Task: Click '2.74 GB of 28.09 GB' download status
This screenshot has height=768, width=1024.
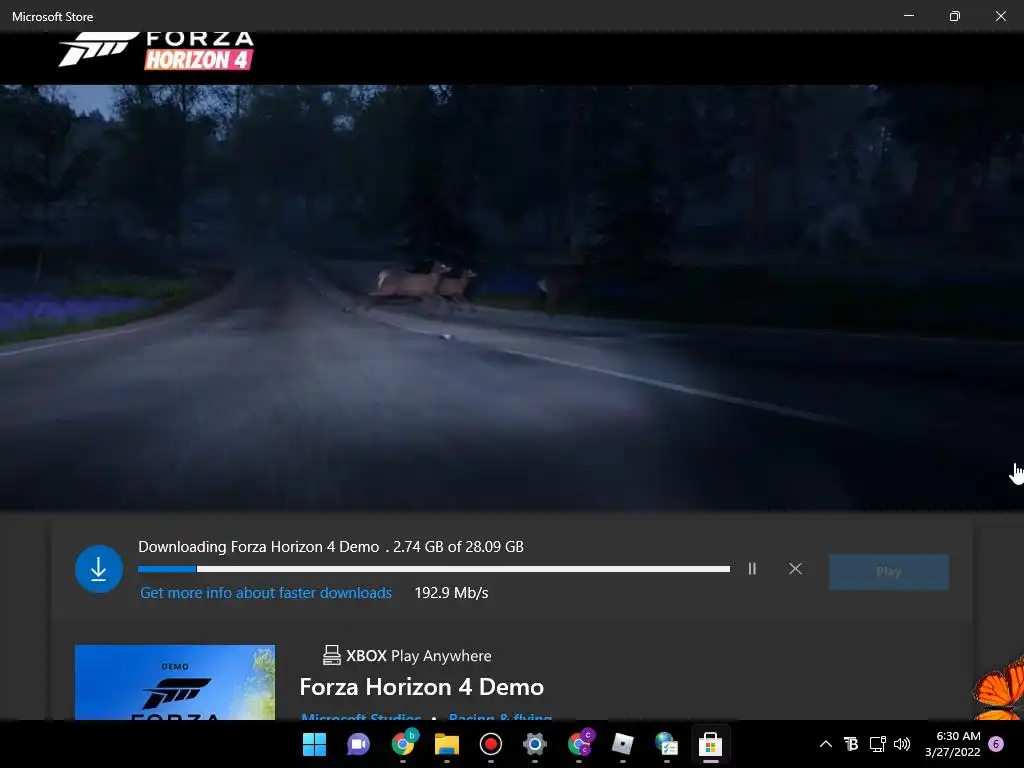Action: (458, 547)
